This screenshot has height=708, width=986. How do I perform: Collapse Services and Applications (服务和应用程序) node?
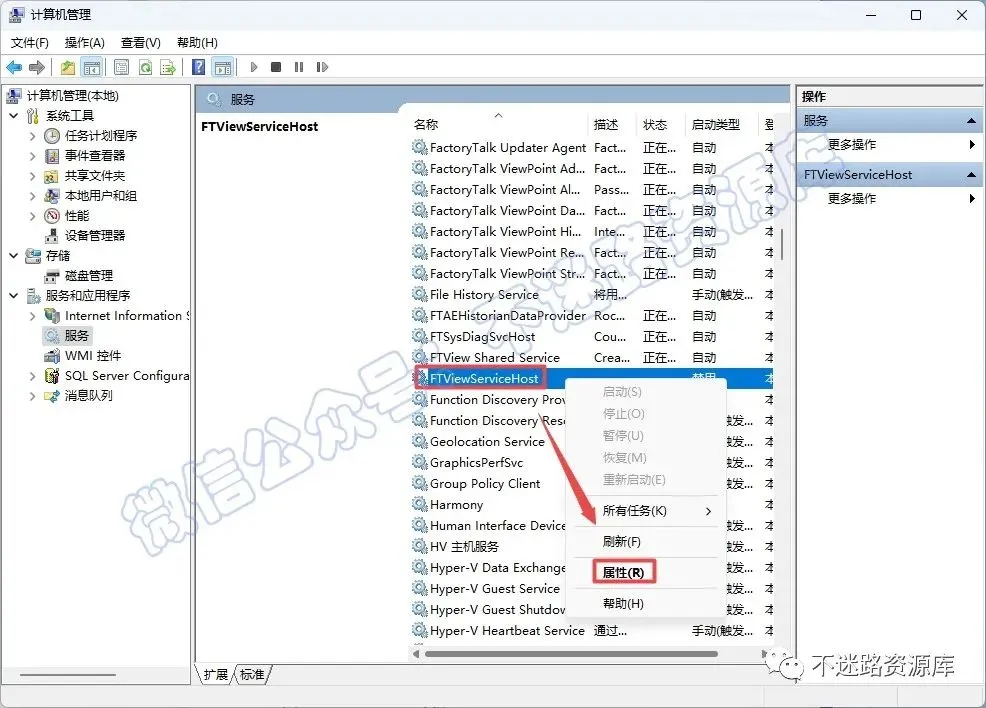14,296
